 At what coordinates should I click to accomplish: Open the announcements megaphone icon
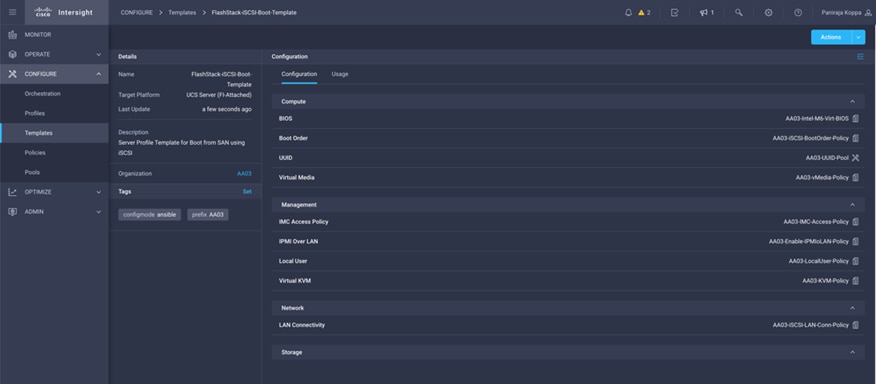[703, 12]
